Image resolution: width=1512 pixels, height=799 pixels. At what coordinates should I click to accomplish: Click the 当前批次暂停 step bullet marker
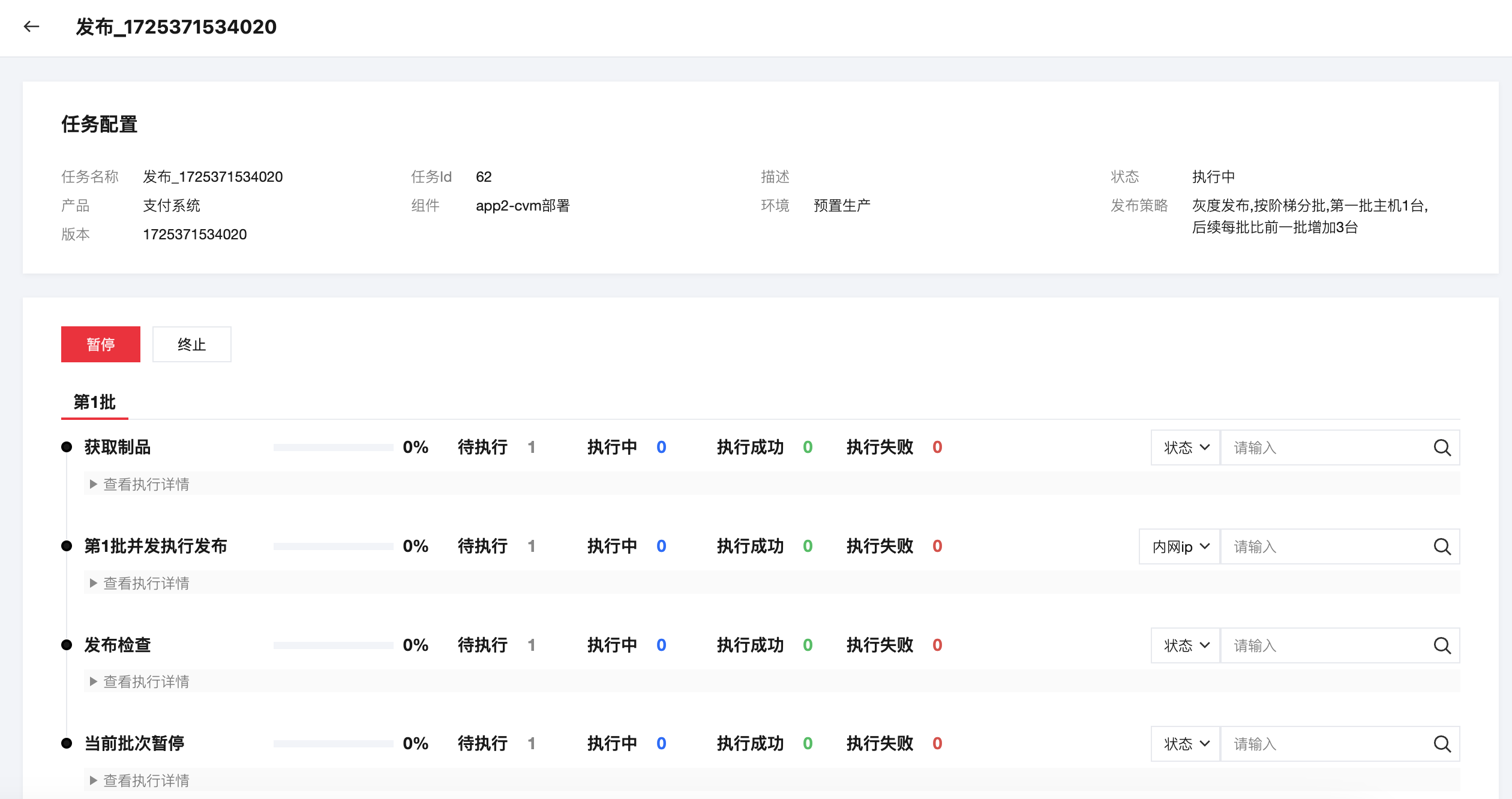click(x=67, y=743)
